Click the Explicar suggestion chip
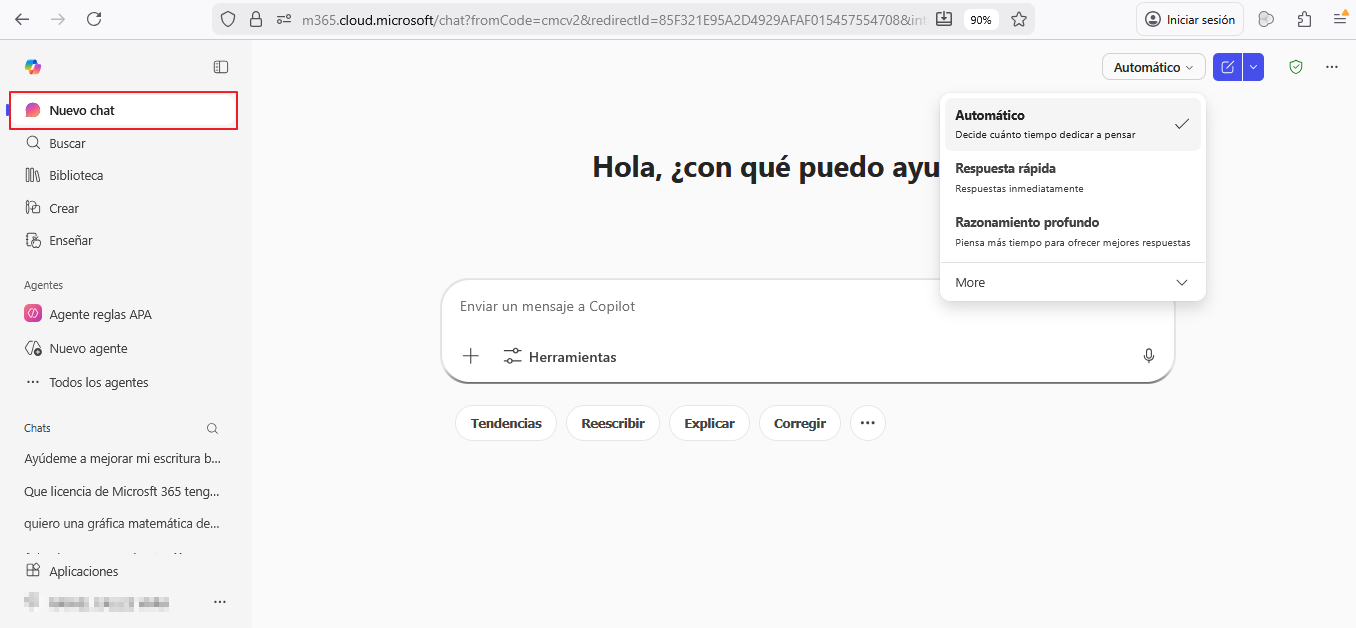Screen dimensions: 1356x628 click(x=709, y=423)
